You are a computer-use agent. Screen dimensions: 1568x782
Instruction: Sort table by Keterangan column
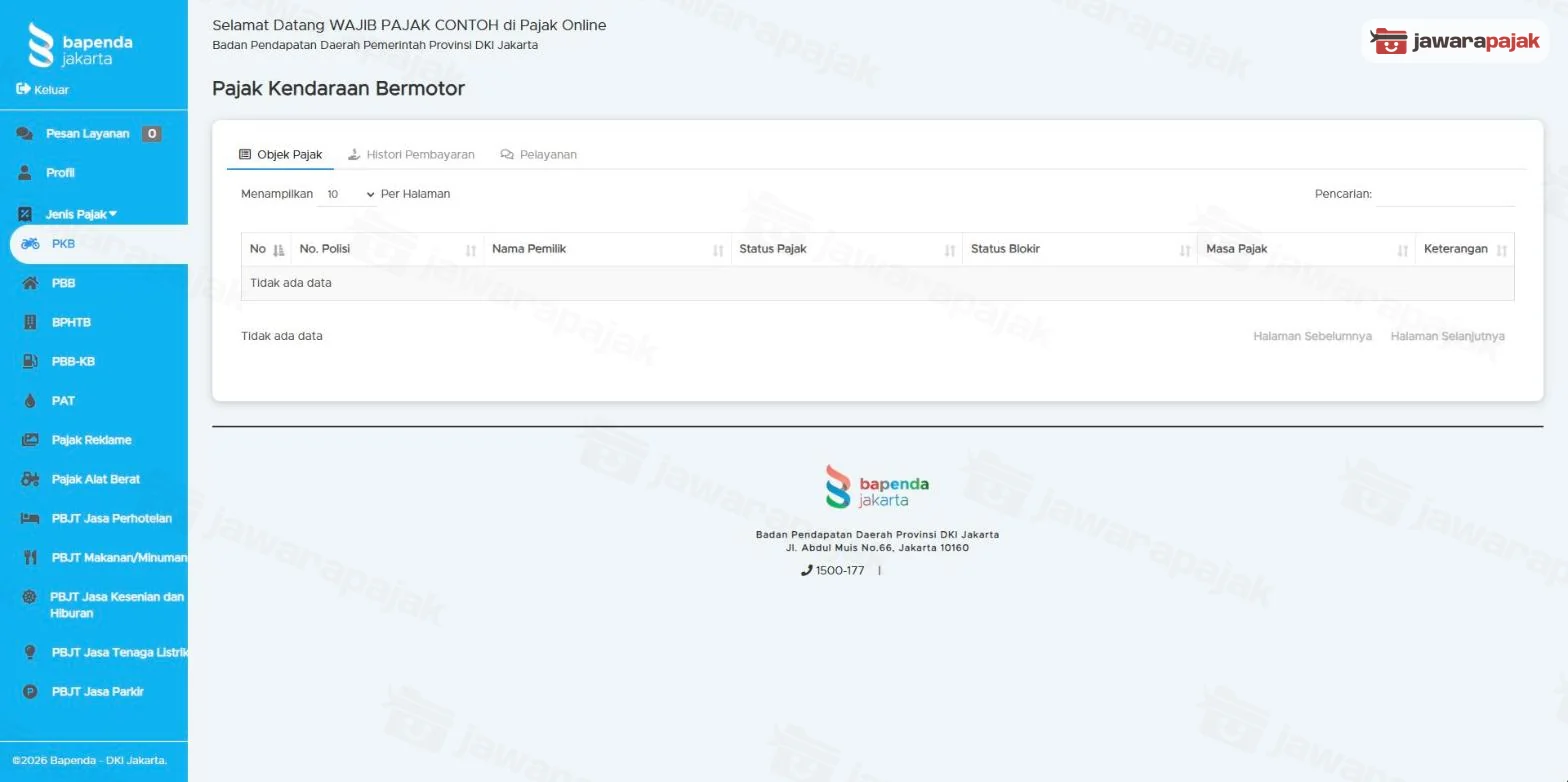point(1465,249)
